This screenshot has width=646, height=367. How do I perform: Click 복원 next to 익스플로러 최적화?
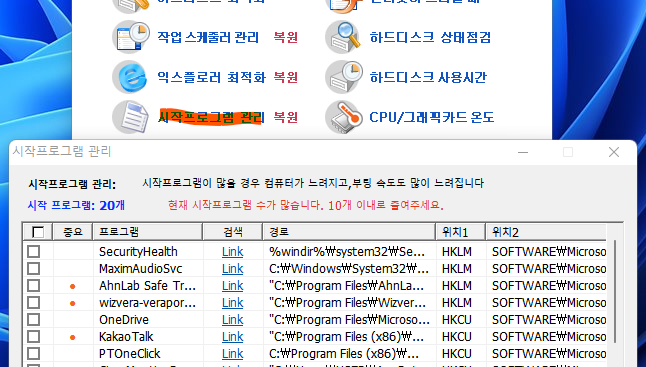tap(286, 77)
